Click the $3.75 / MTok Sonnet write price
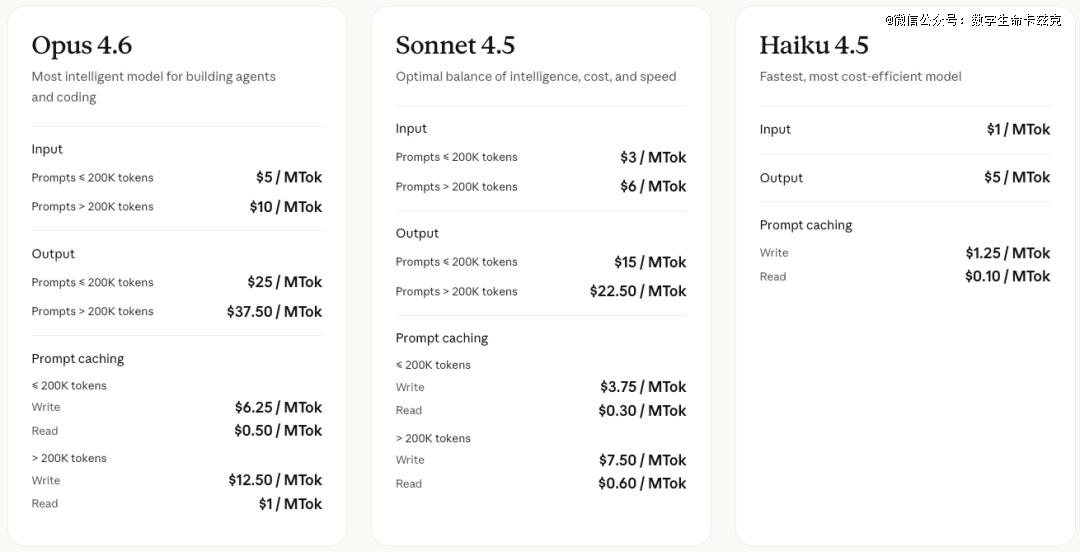 (643, 387)
